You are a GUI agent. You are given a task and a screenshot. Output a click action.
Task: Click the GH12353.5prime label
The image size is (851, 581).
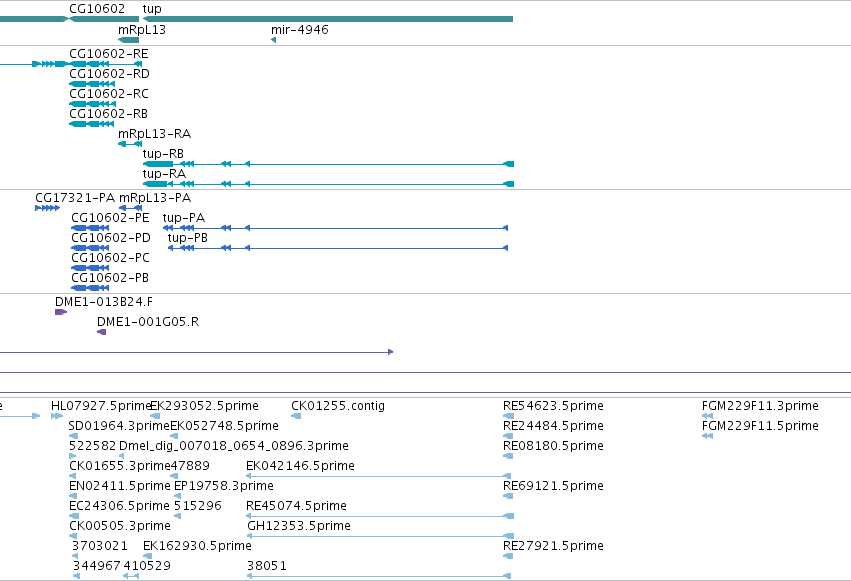coord(299,526)
